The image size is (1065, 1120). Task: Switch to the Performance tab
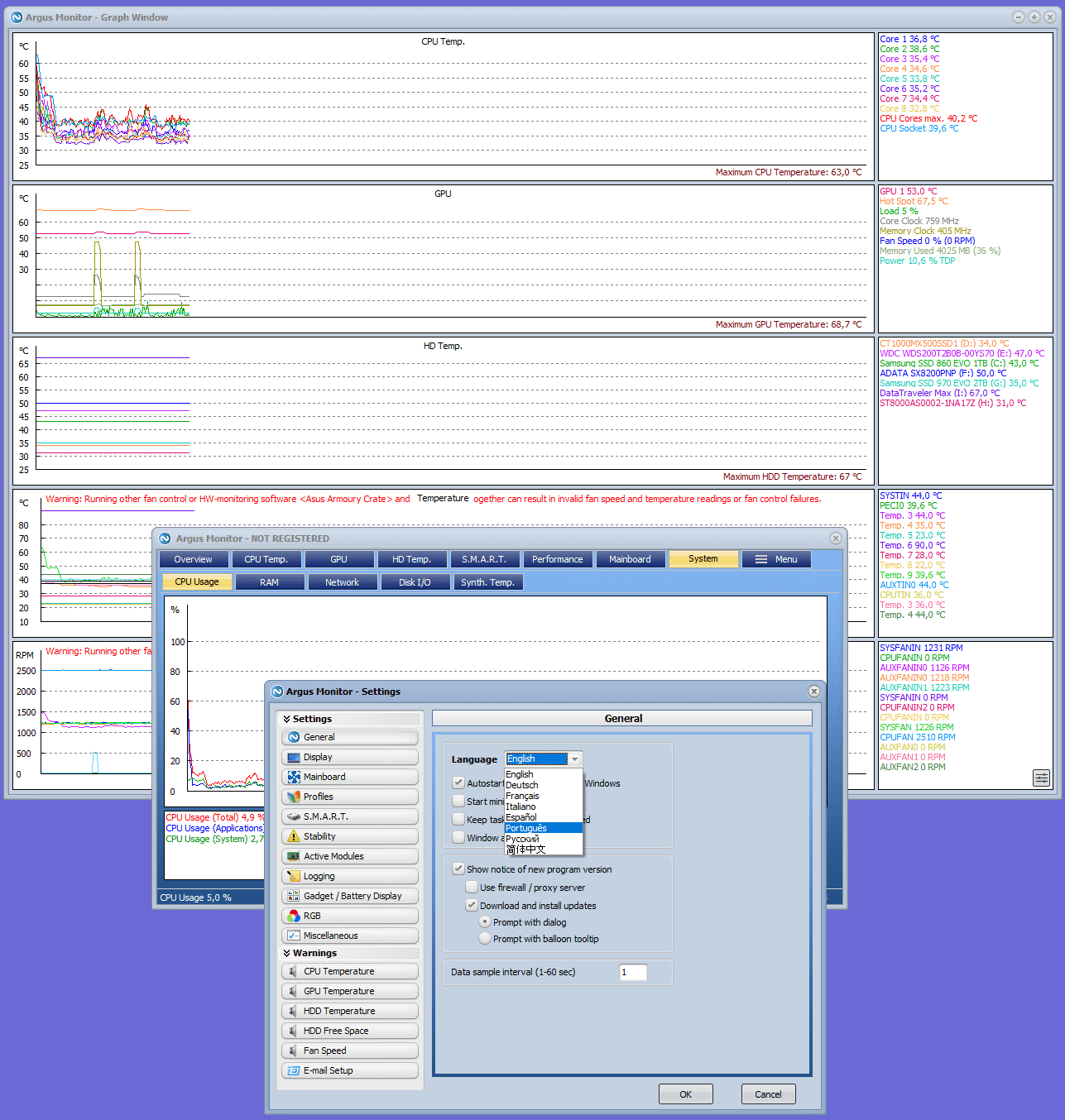click(557, 559)
